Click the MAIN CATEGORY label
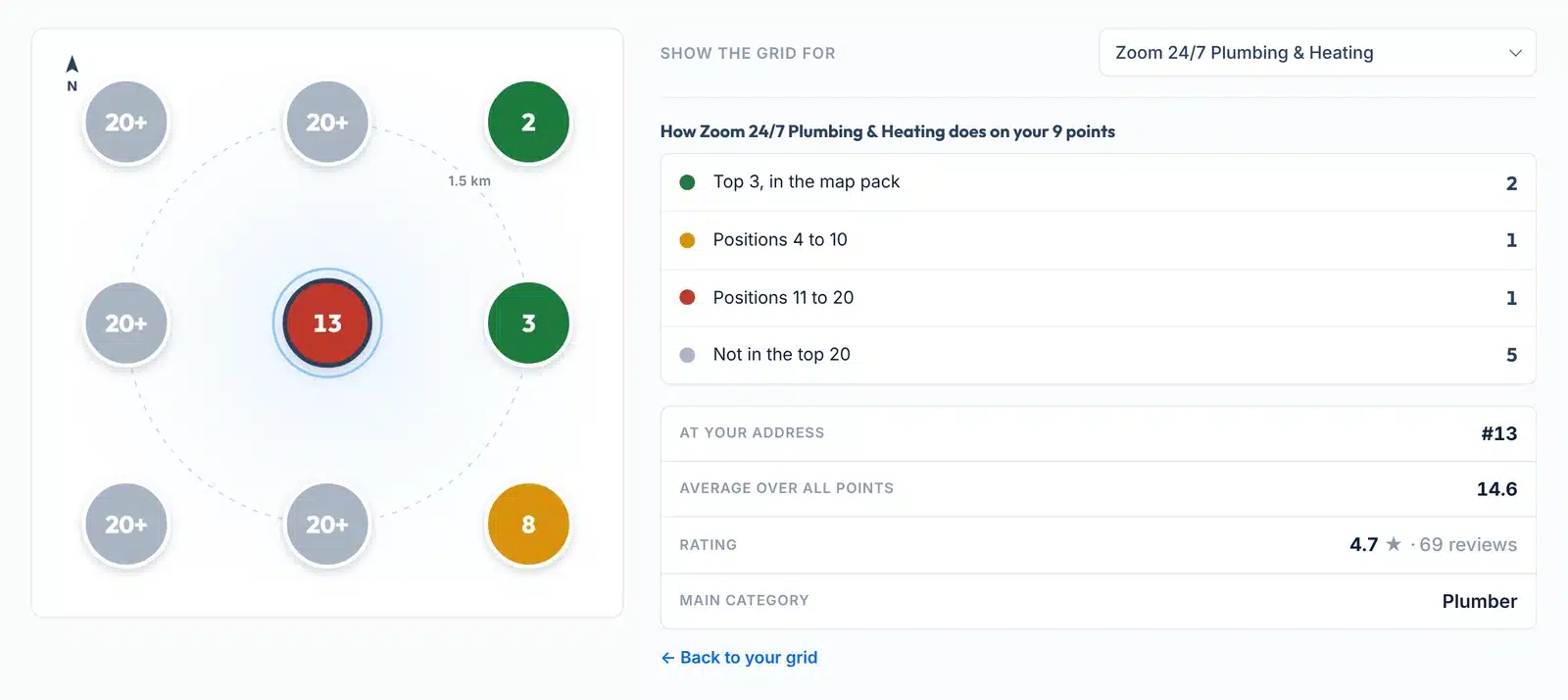The height and width of the screenshot is (700, 1568). [744, 600]
